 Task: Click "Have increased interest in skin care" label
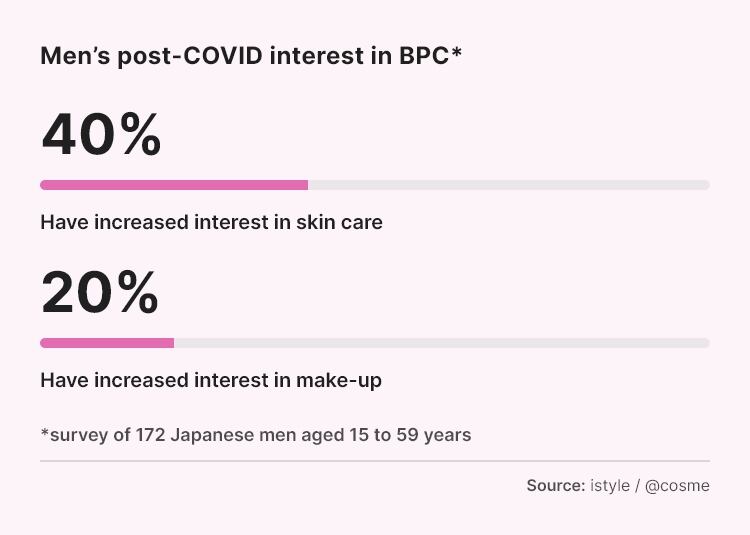(211, 222)
